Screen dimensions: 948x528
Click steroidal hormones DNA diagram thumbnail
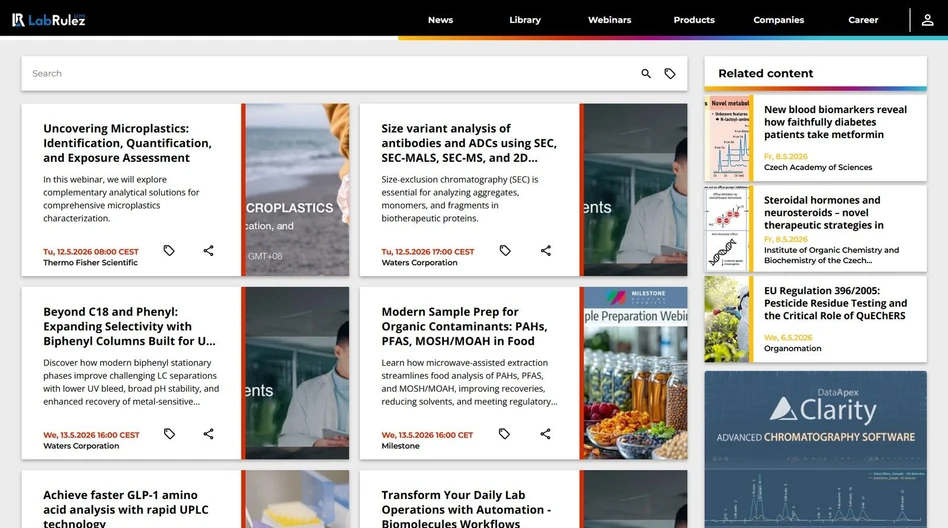pyautogui.click(x=727, y=229)
